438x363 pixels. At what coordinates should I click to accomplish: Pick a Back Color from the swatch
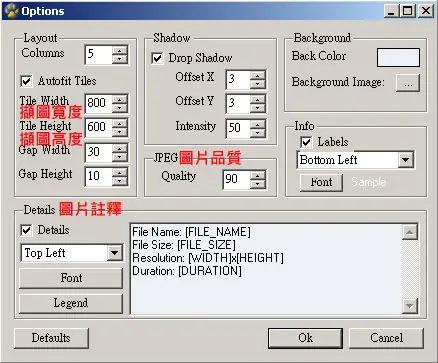pos(398,57)
